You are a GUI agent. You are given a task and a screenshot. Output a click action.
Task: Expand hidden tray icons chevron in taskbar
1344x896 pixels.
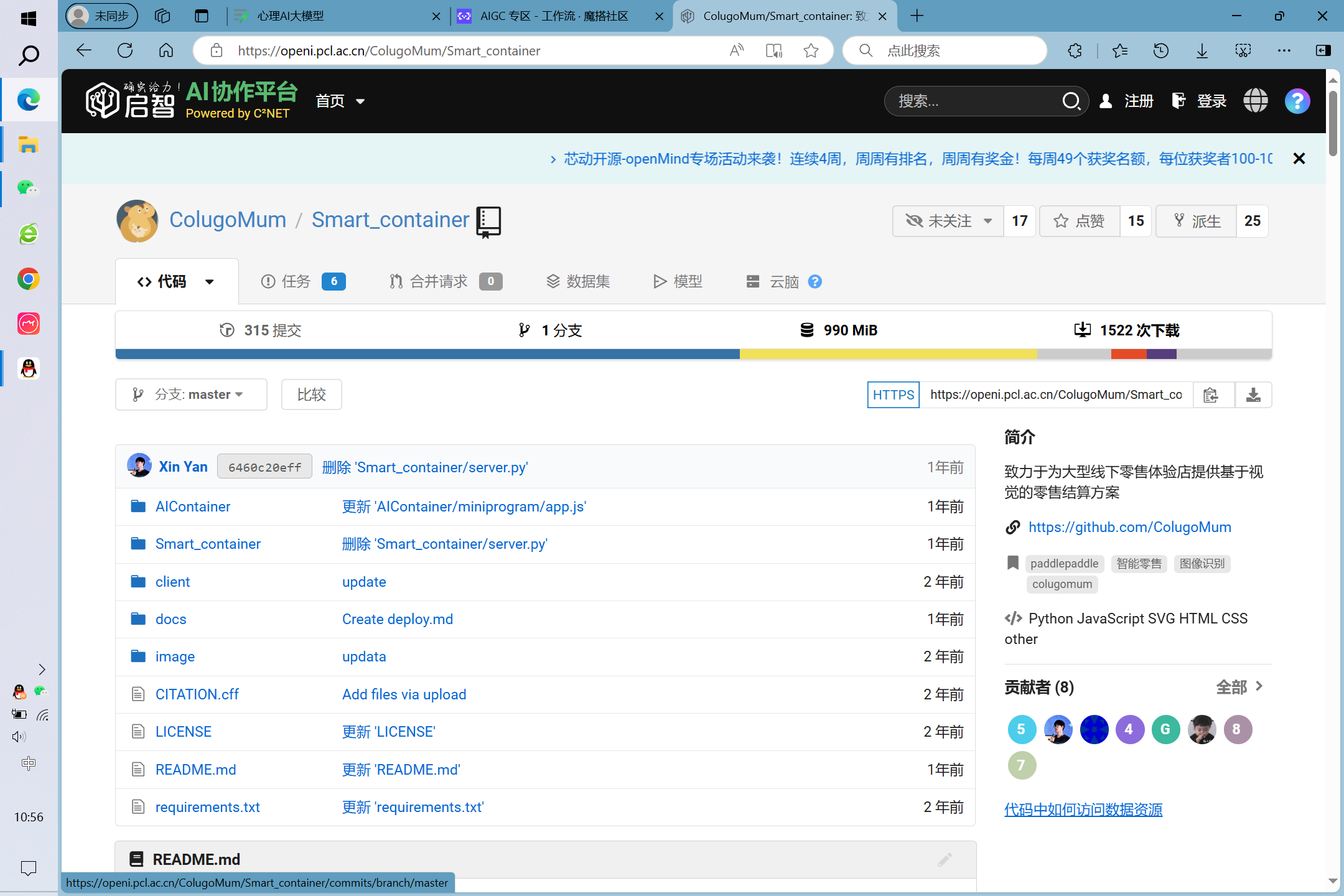click(42, 670)
